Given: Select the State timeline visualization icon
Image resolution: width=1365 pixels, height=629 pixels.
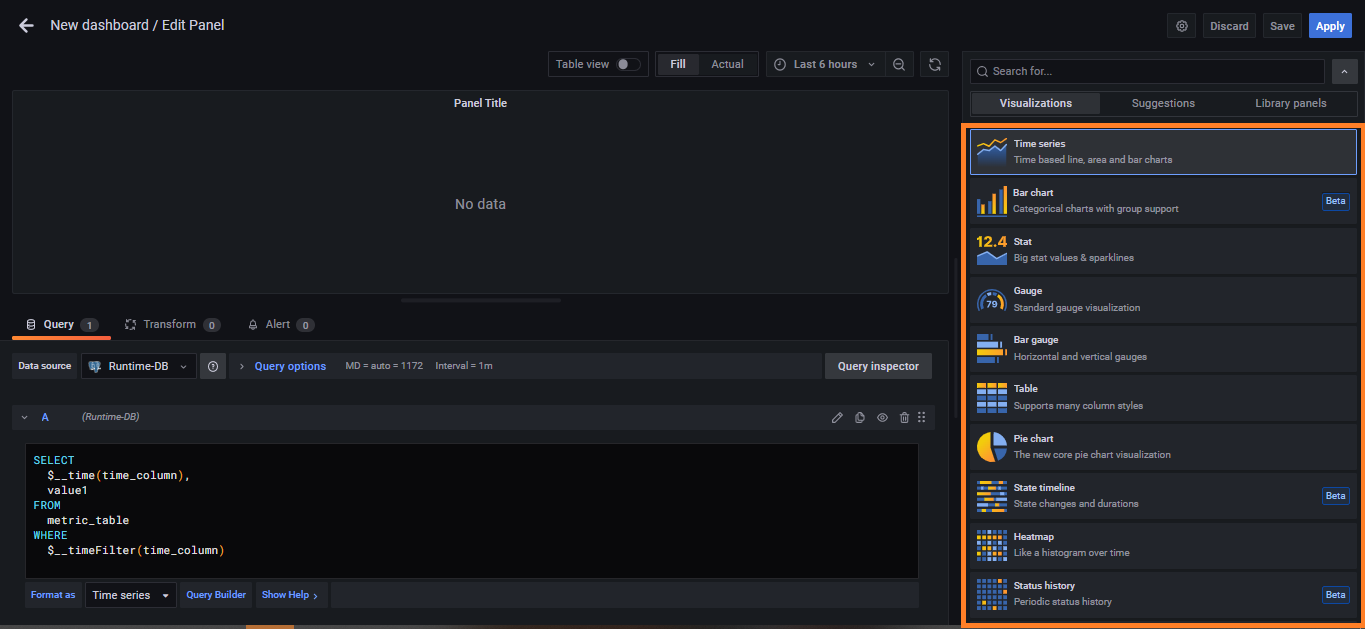Looking at the screenshot, I should 992,495.
